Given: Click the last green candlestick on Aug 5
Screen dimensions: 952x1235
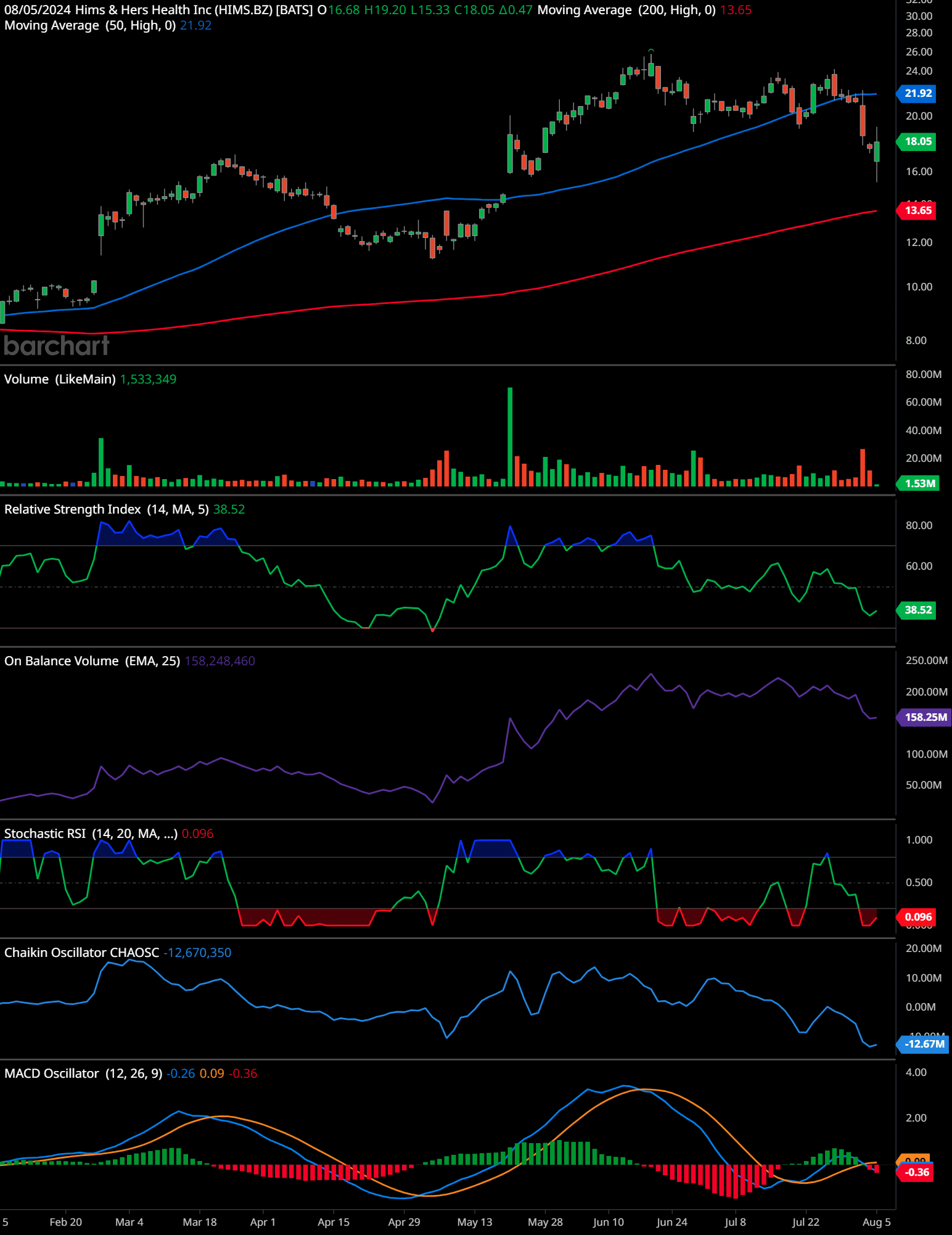Looking at the screenshot, I should [x=877, y=152].
